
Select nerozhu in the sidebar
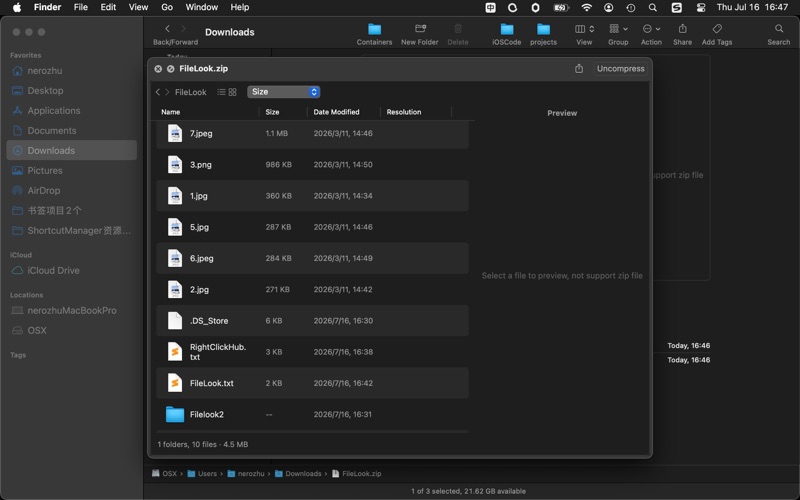coord(71,70)
